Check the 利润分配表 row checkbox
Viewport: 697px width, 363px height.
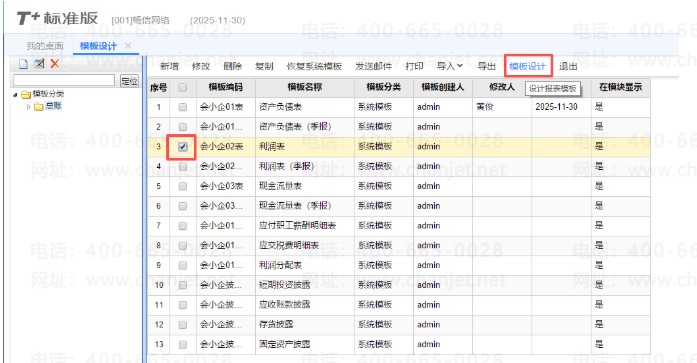pyautogui.click(x=183, y=265)
